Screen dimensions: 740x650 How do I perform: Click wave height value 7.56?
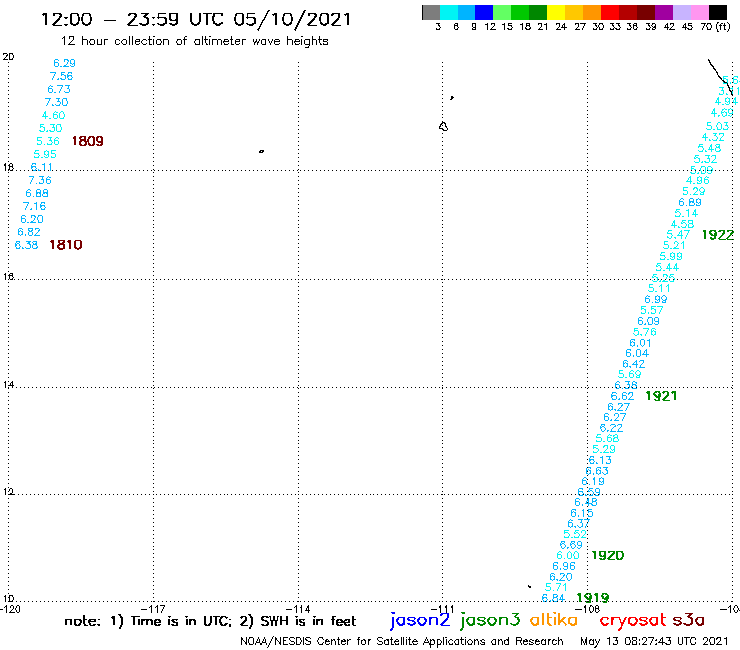[61, 76]
